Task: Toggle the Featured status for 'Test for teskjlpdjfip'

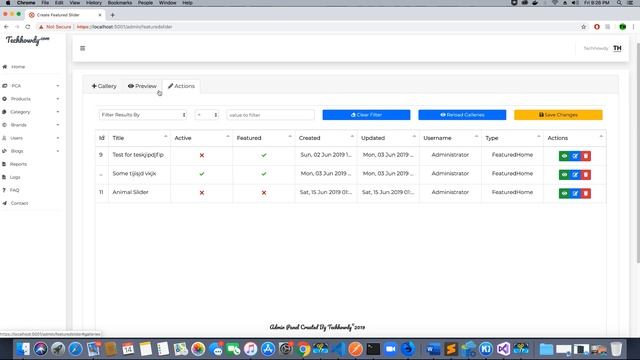Action: (x=264, y=155)
